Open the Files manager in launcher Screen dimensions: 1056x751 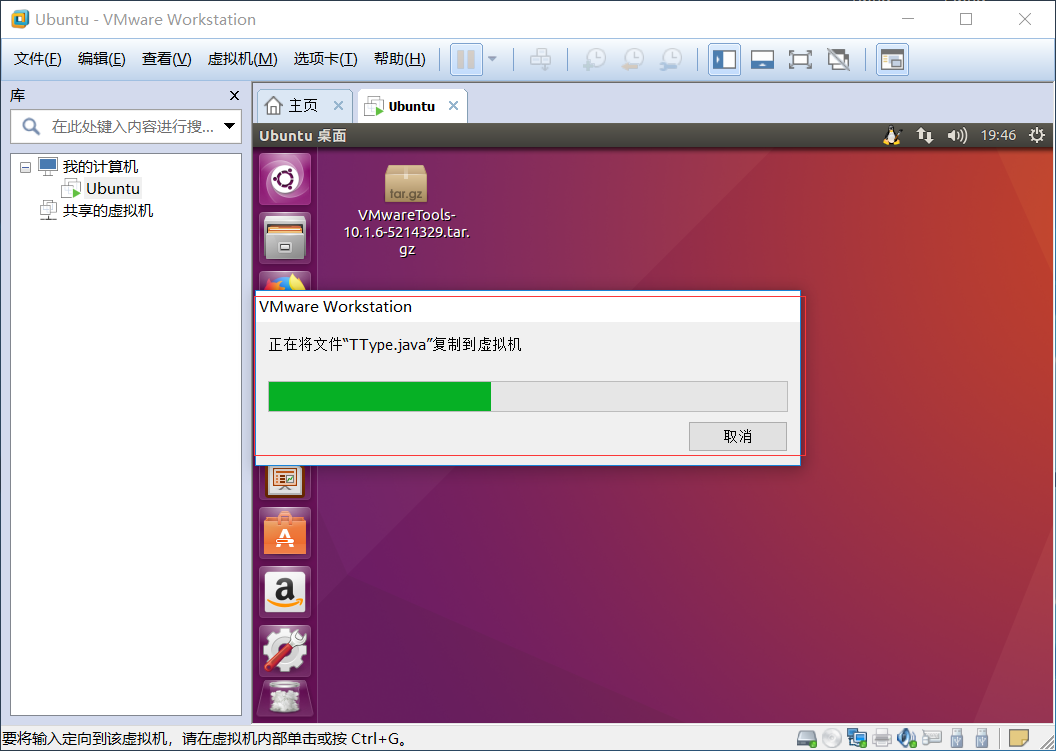coord(285,237)
